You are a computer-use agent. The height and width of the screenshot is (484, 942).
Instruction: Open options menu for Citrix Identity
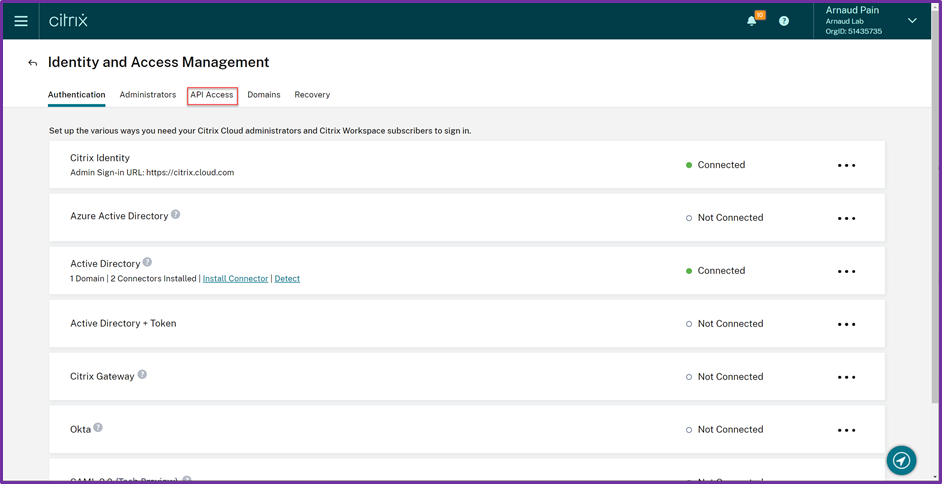(x=846, y=165)
